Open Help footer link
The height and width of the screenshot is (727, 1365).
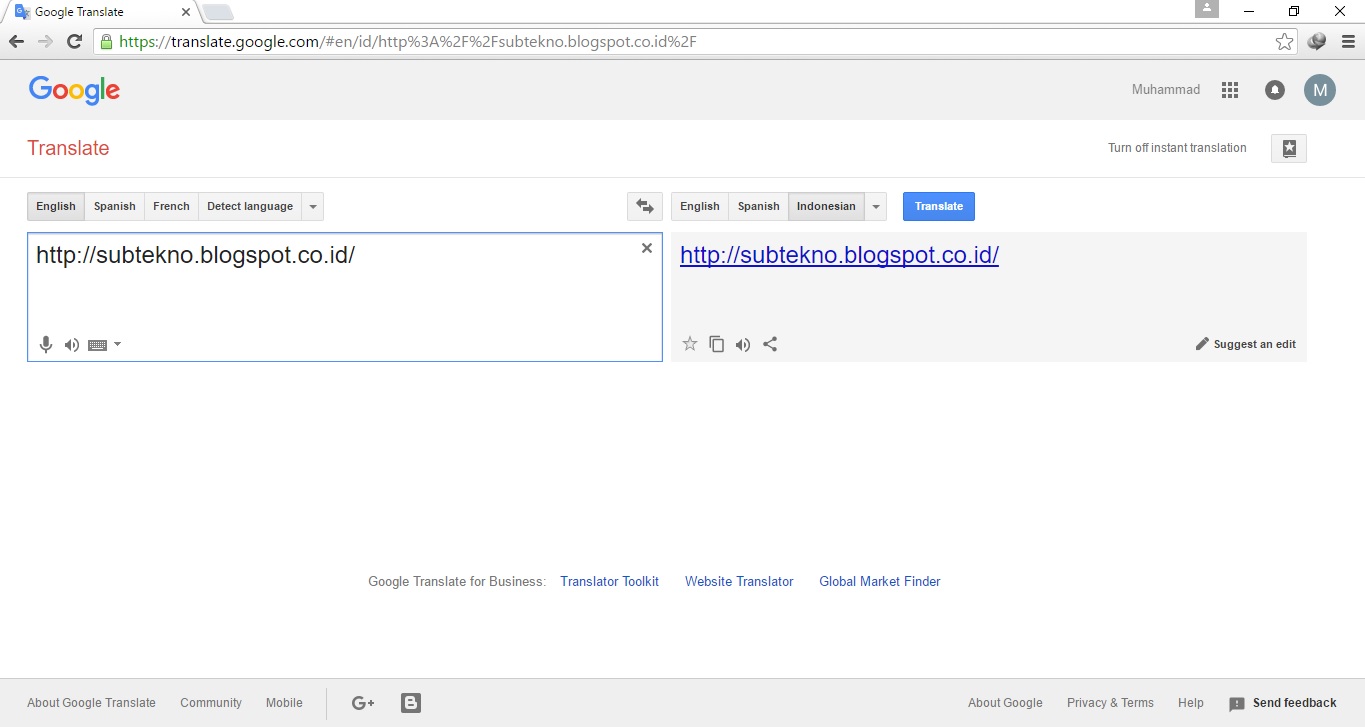tap(1191, 703)
